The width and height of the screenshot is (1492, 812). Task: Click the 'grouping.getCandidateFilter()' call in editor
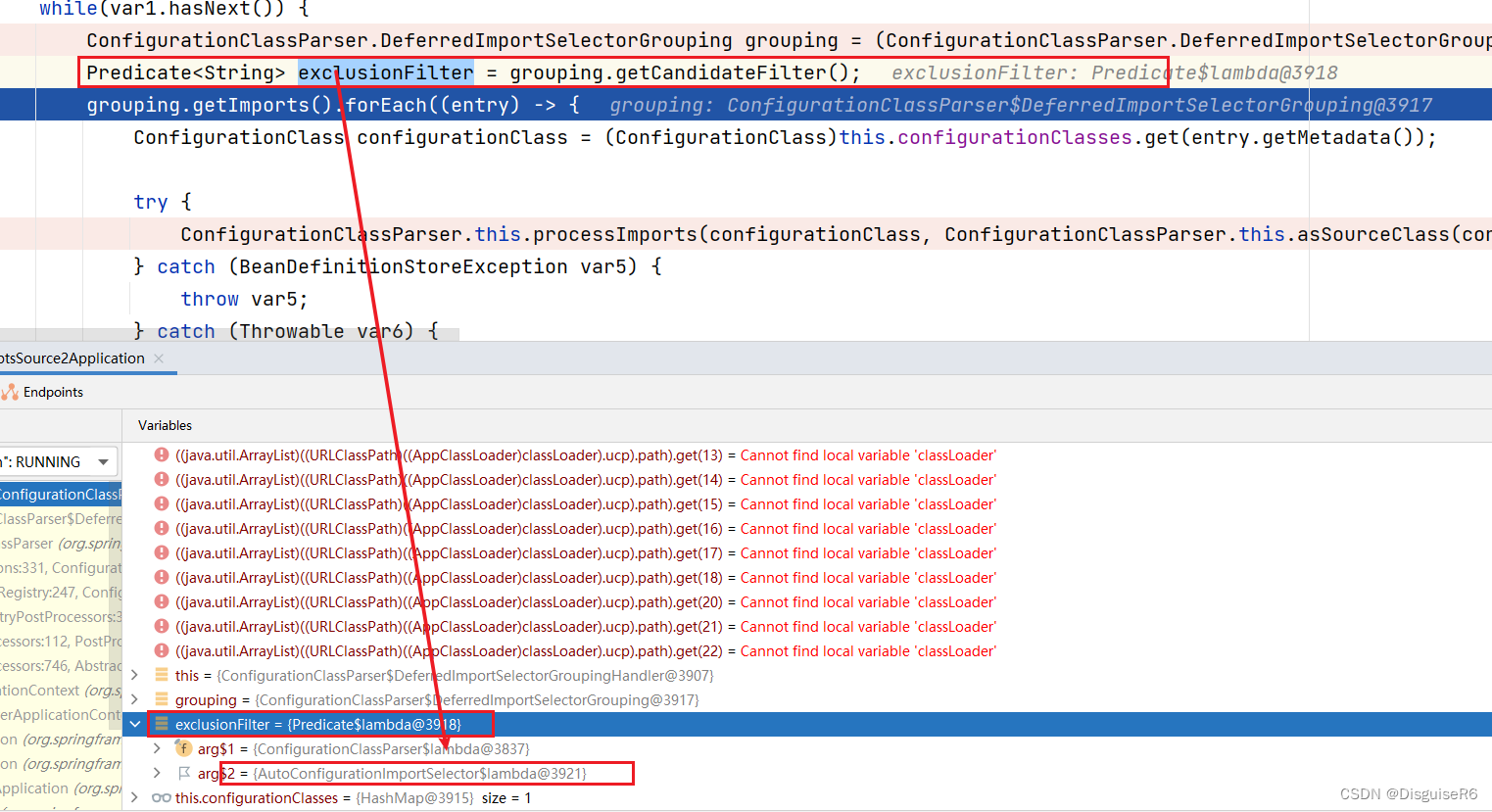(x=679, y=72)
